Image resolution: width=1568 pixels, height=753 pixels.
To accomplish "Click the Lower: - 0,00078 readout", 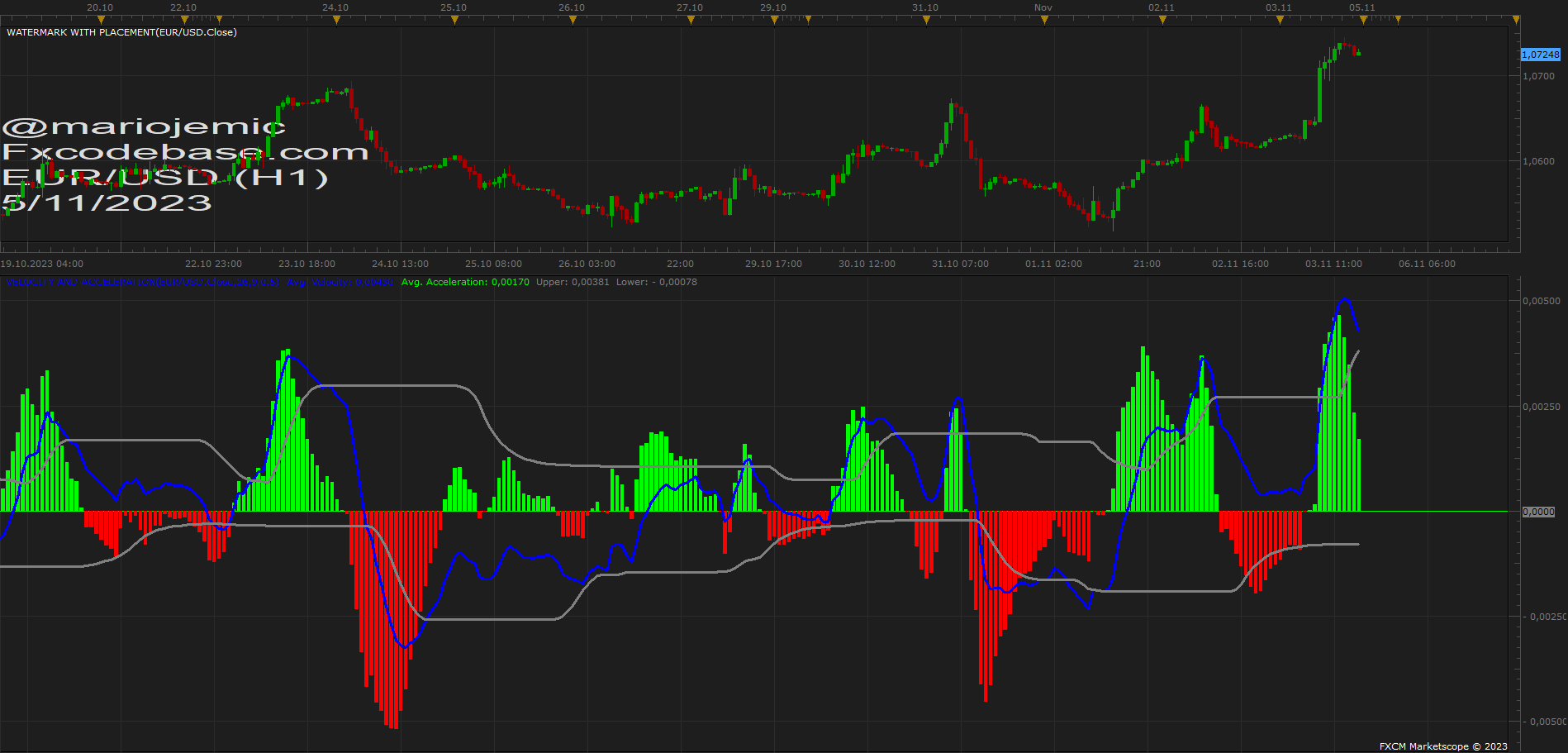I will coord(657,282).
